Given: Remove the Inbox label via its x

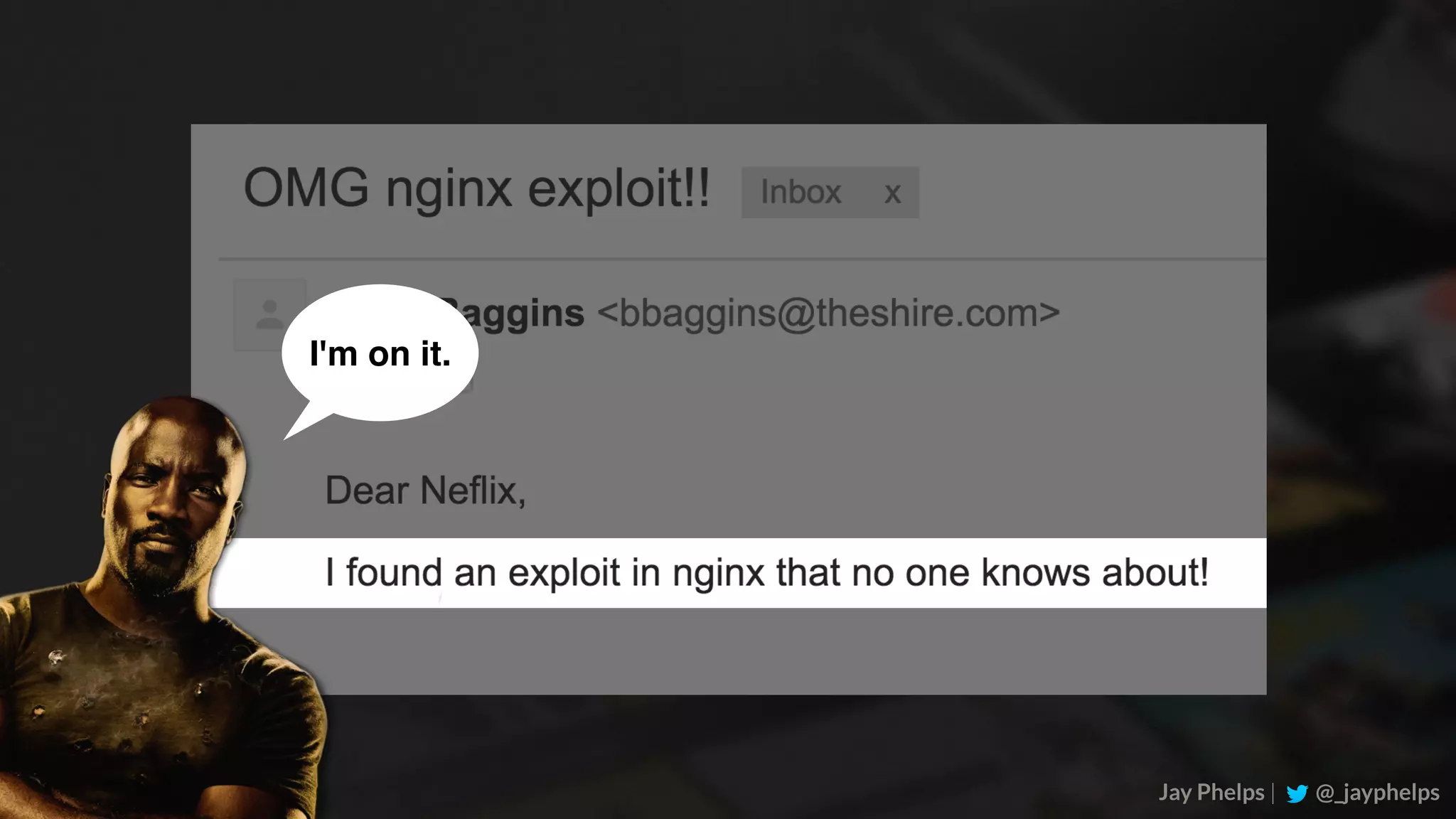Looking at the screenshot, I should click(892, 193).
